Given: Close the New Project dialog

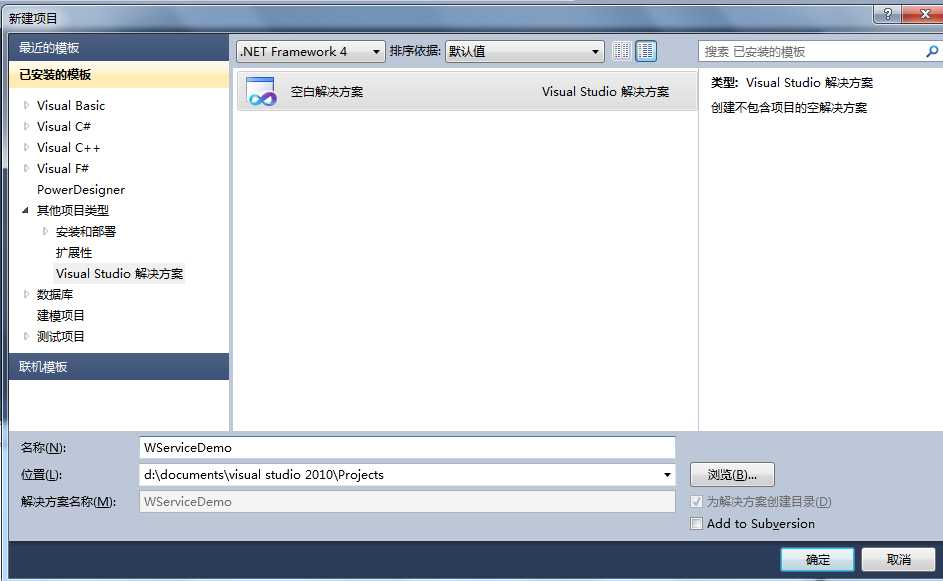Looking at the screenshot, I should [925, 14].
